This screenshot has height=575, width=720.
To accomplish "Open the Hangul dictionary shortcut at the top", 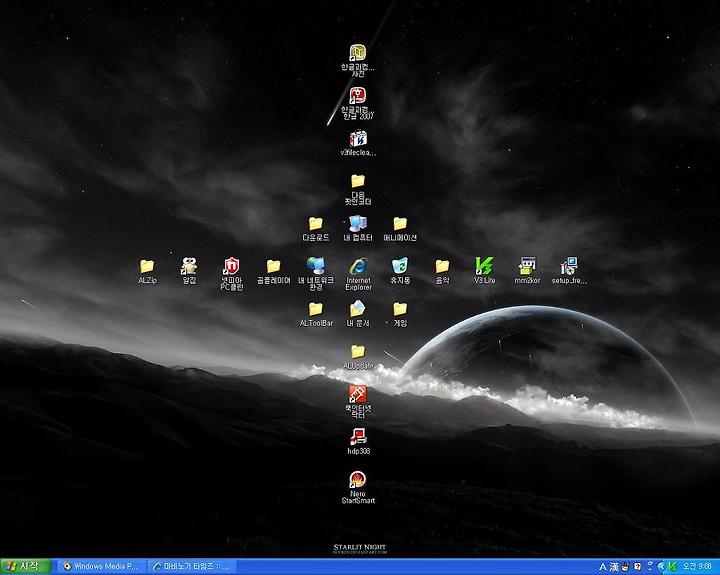I will coord(358,60).
